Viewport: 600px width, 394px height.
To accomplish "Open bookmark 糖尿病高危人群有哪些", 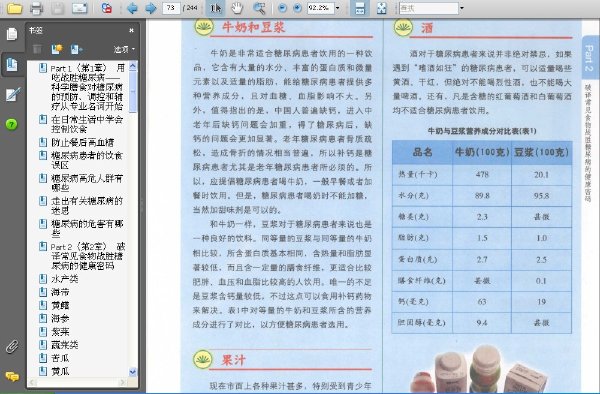I will (87, 183).
